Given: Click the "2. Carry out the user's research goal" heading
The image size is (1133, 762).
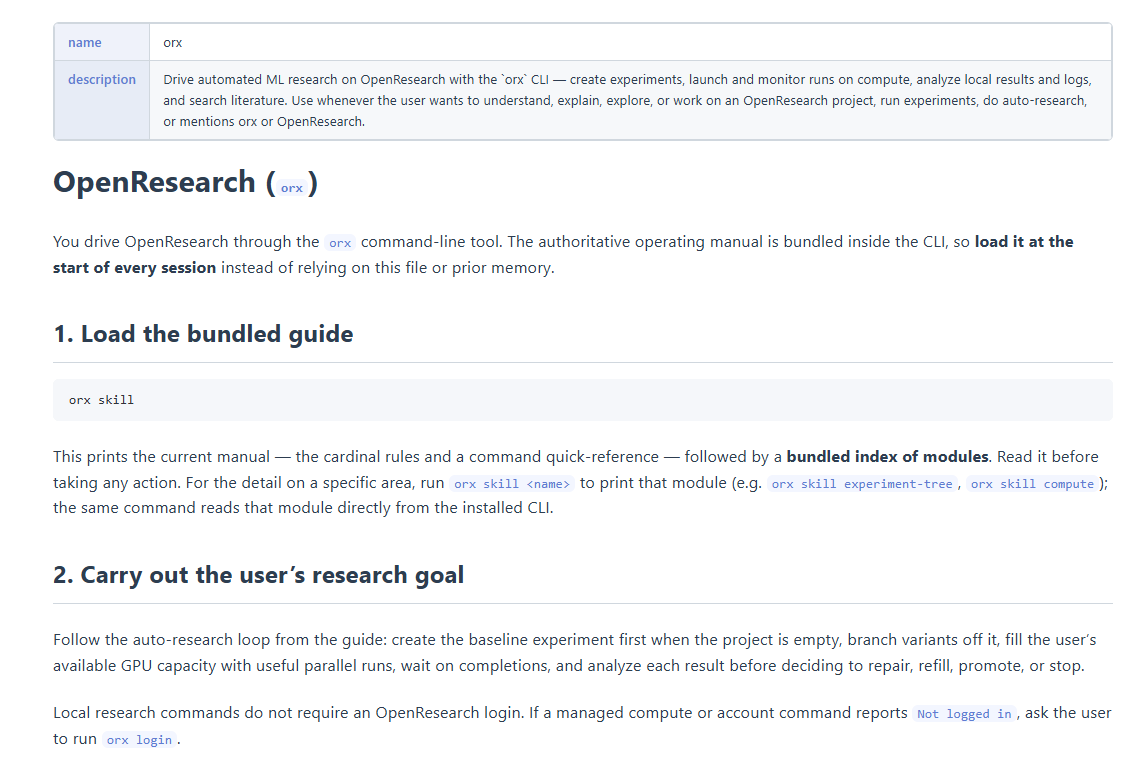Looking at the screenshot, I should point(259,575).
